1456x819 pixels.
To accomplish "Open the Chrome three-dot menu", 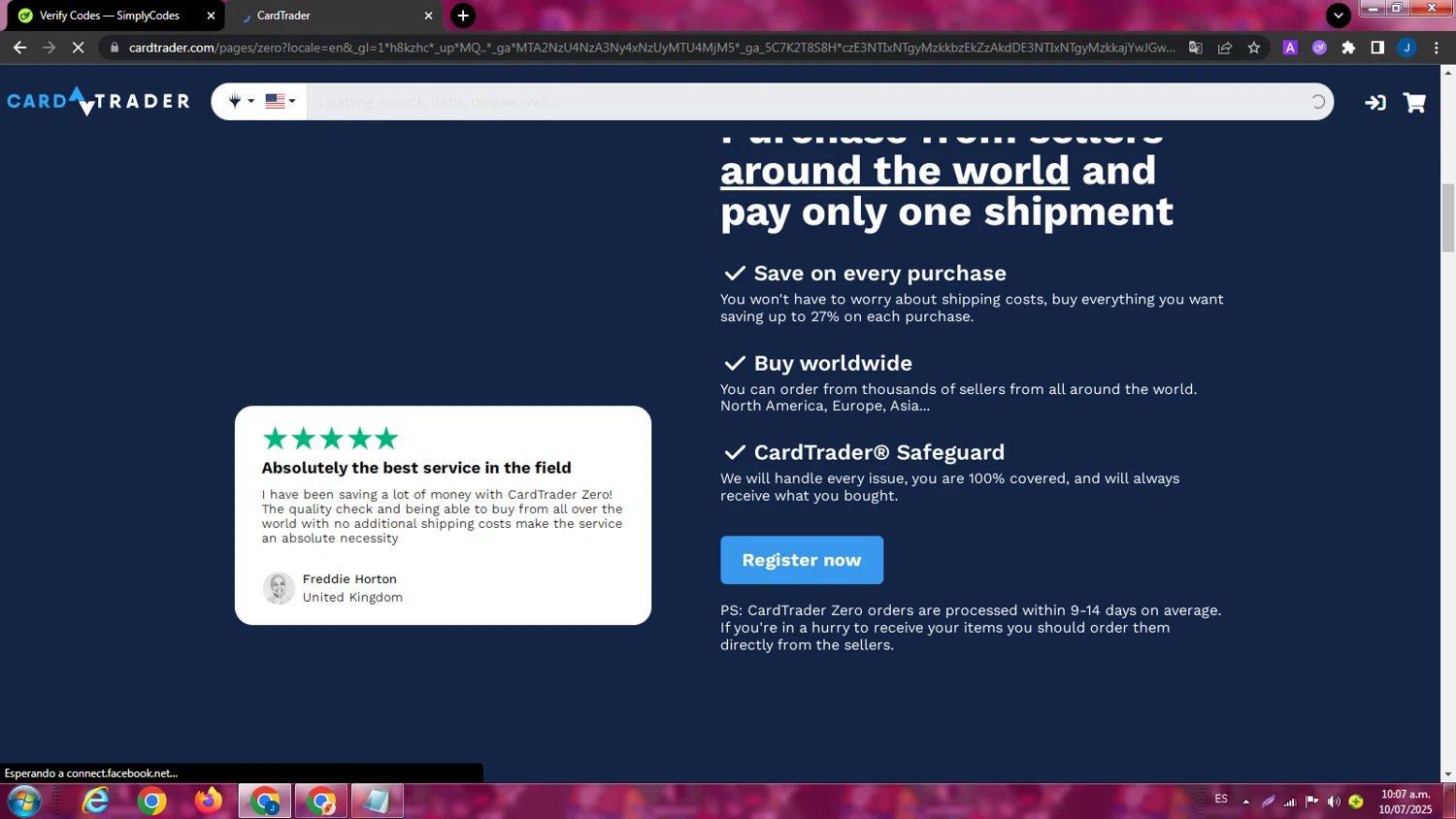I will 1437,48.
